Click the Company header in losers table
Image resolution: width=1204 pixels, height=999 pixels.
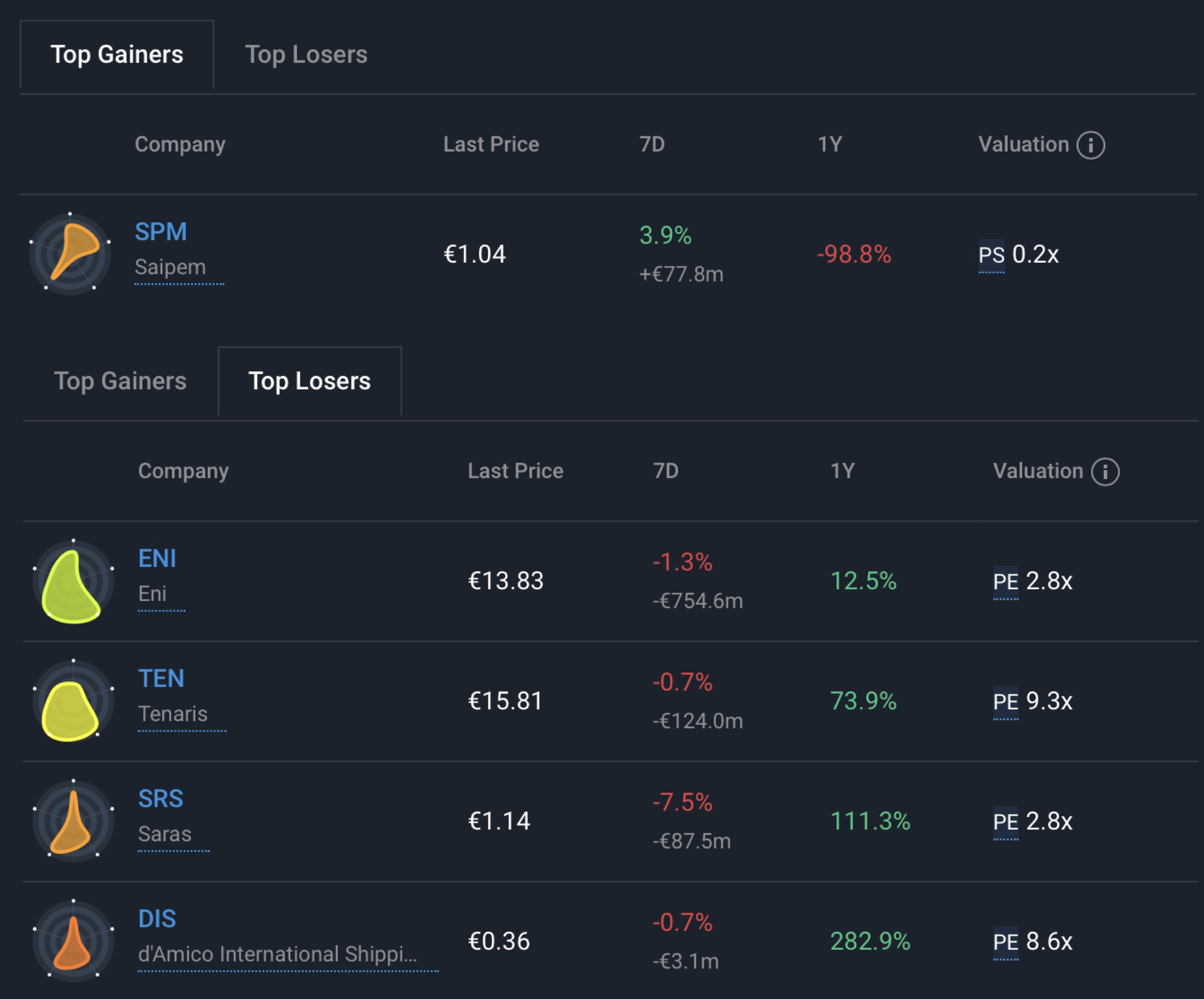183,472
